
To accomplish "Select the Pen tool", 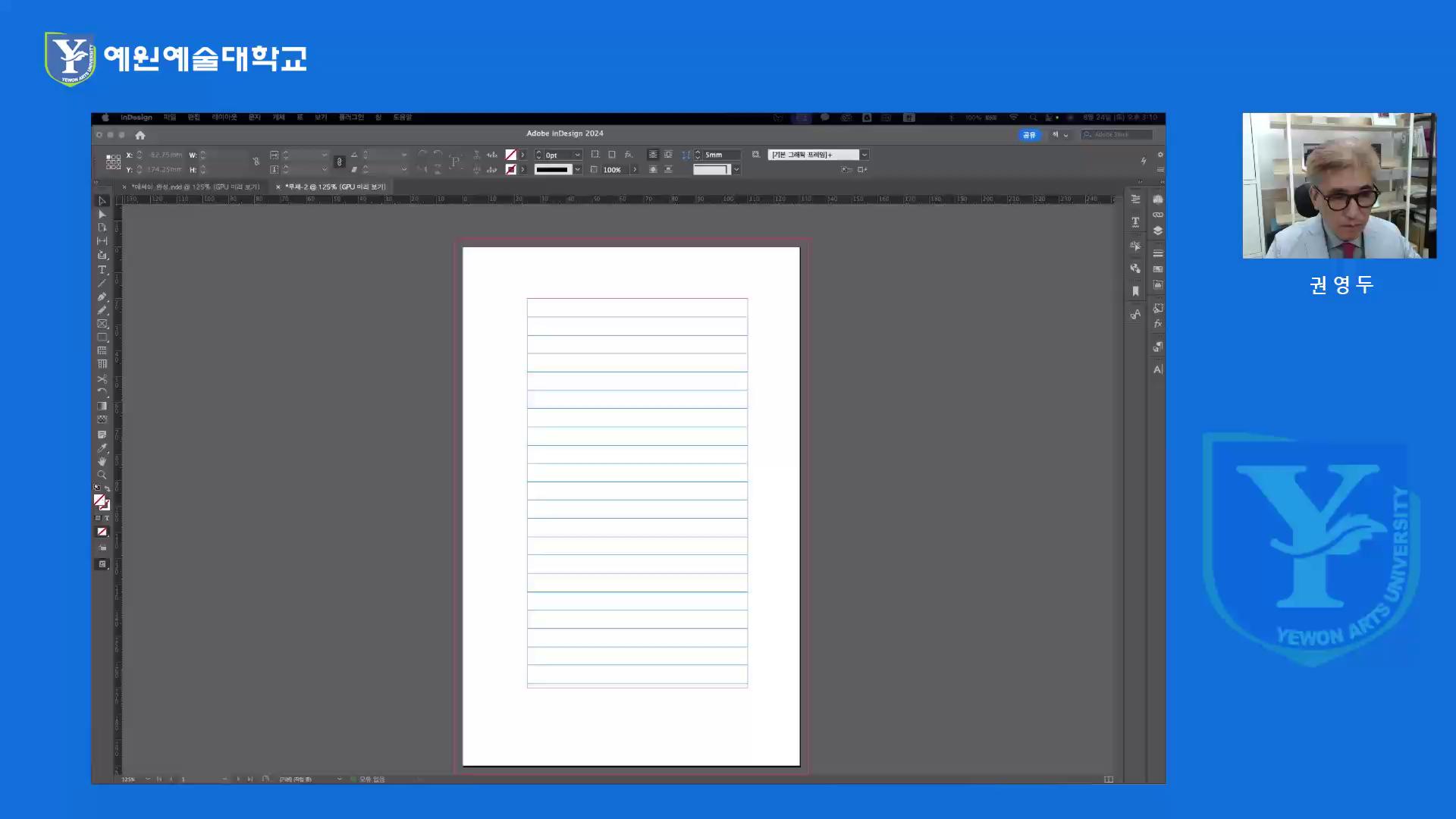I will pos(102,297).
